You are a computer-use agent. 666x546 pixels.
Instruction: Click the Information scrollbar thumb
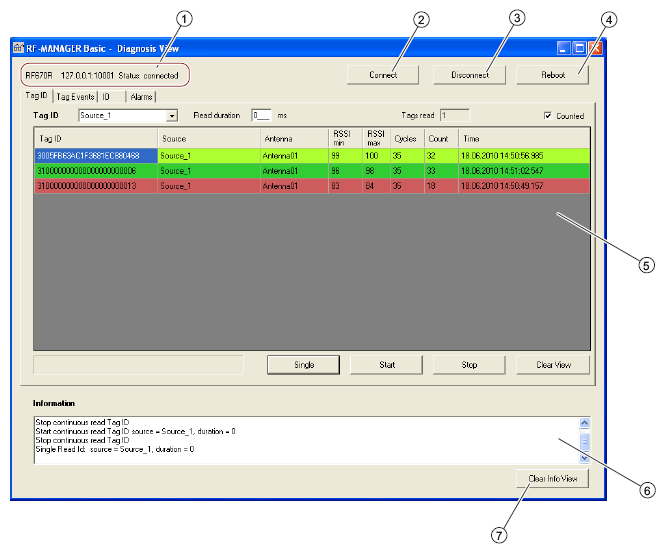point(584,441)
